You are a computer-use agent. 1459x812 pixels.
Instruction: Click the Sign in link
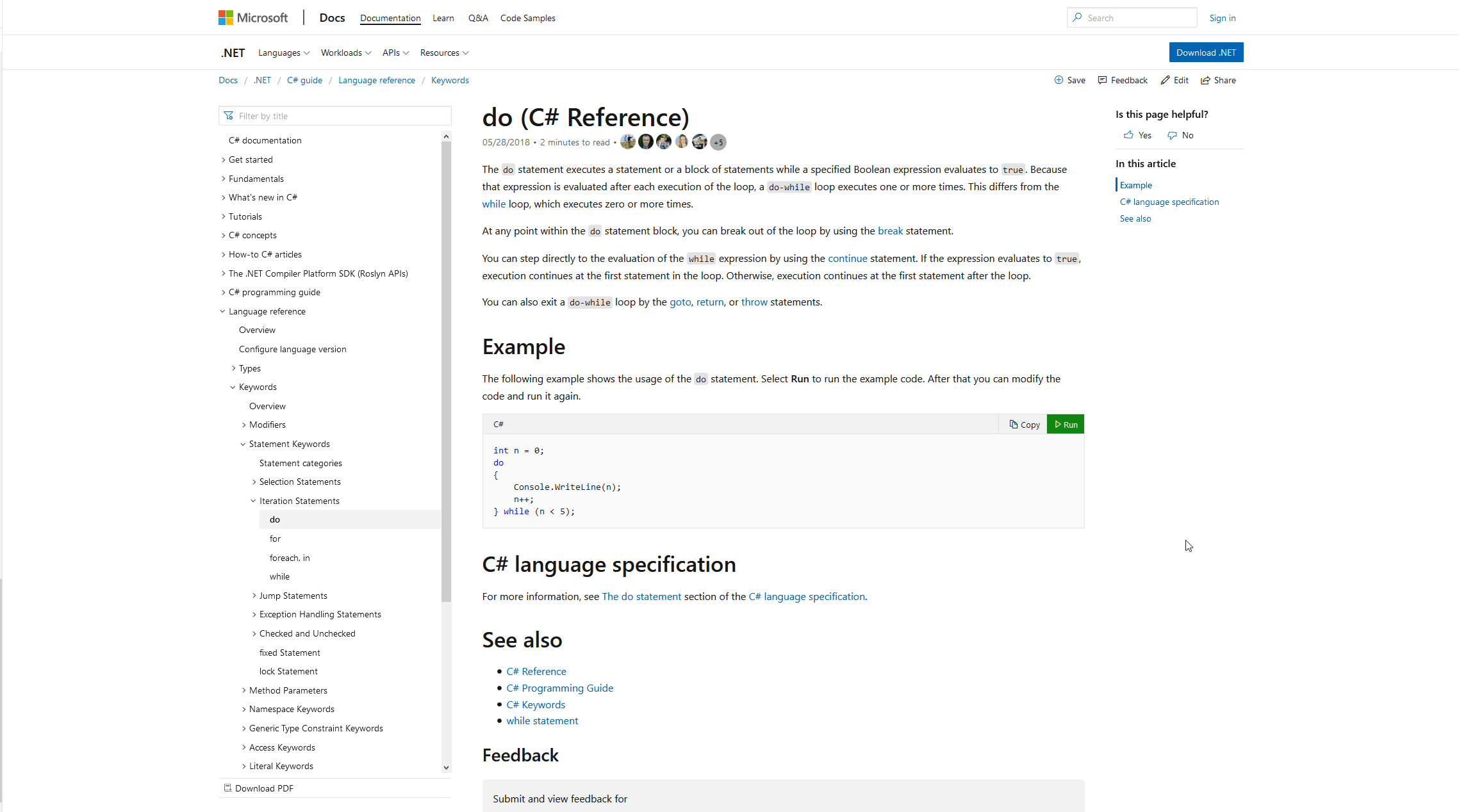[1223, 18]
